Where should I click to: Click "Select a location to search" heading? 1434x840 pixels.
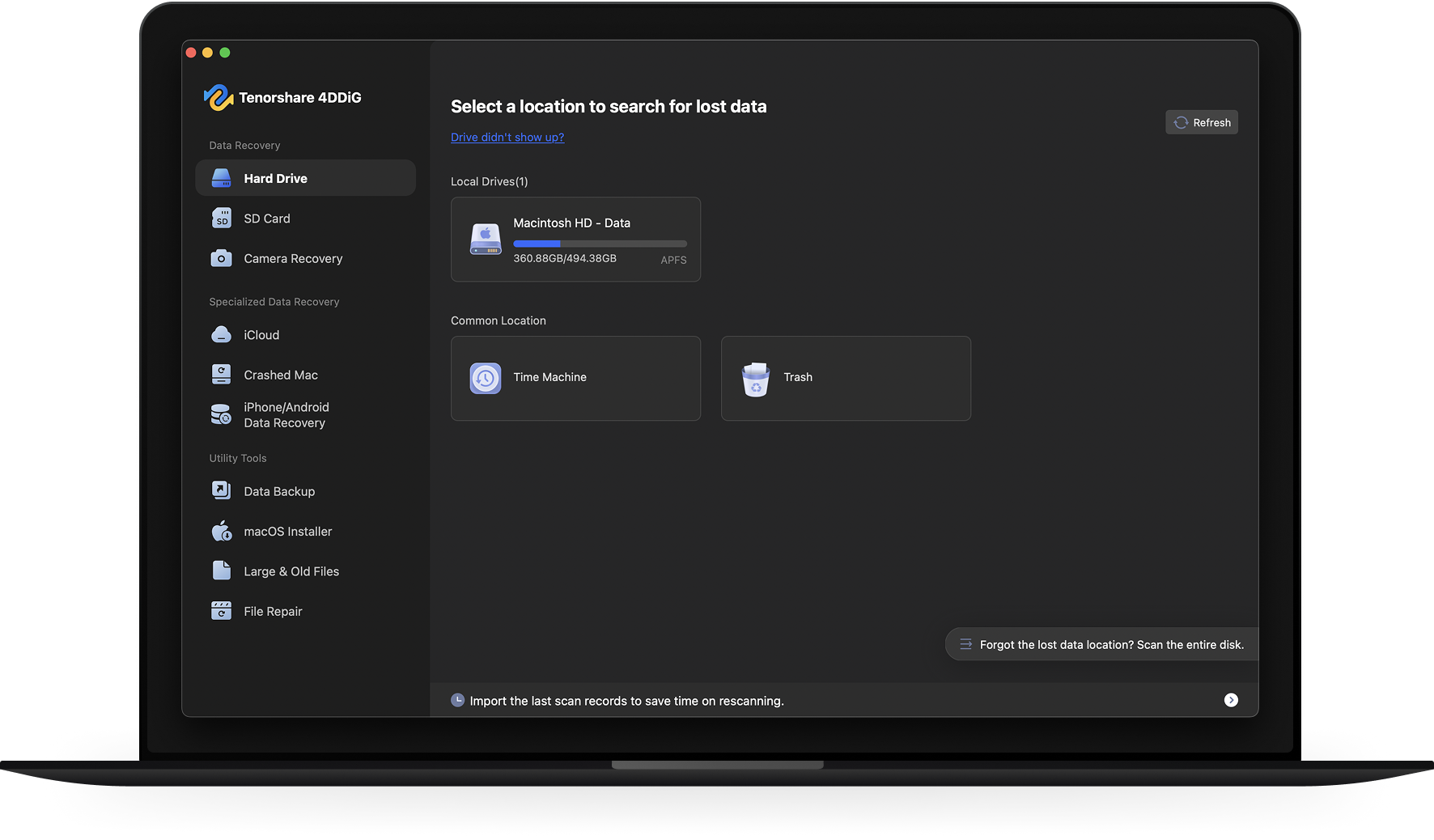click(609, 106)
